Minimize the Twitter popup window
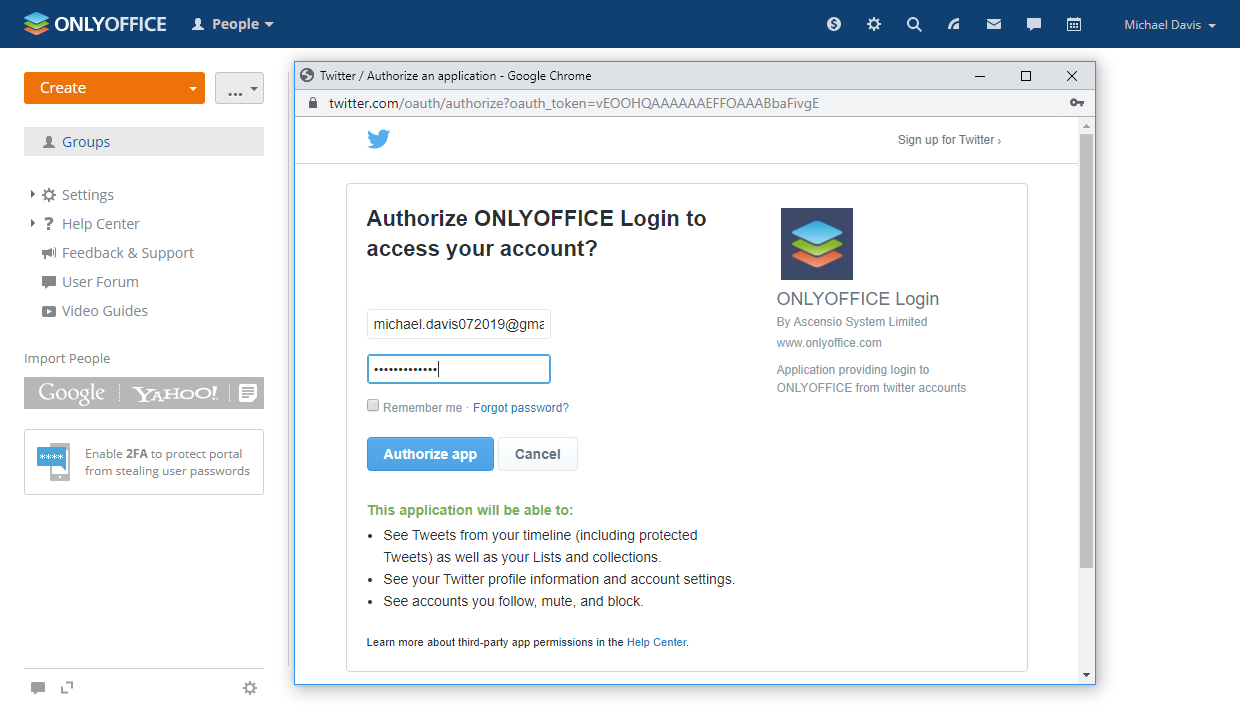 [980, 76]
